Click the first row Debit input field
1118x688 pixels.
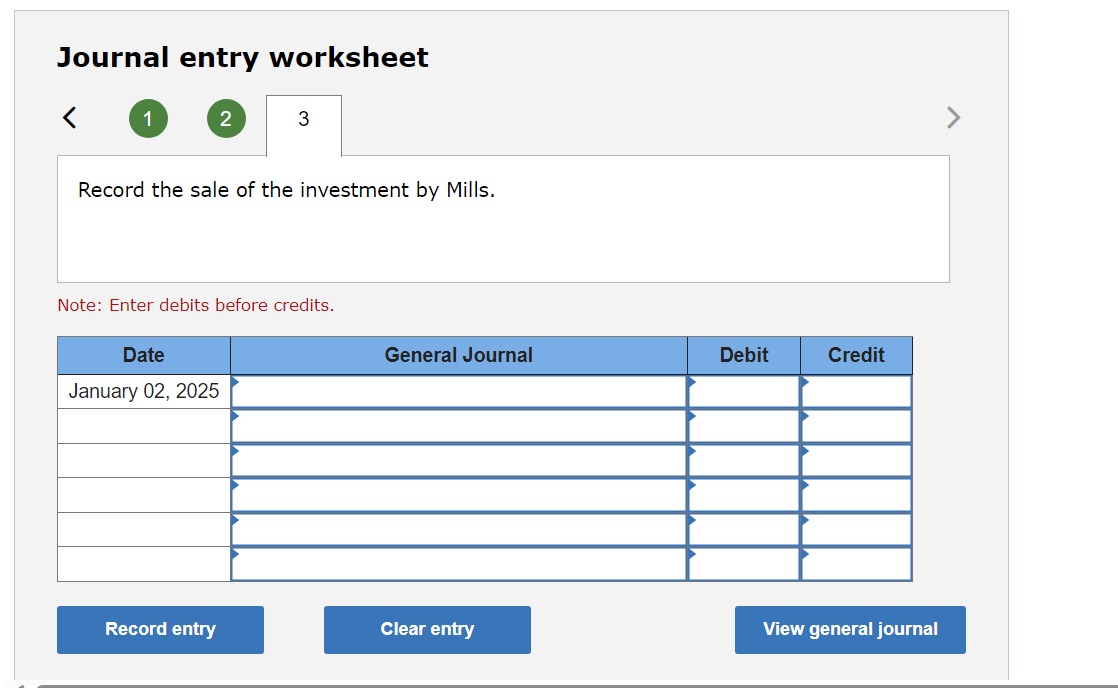tap(743, 390)
